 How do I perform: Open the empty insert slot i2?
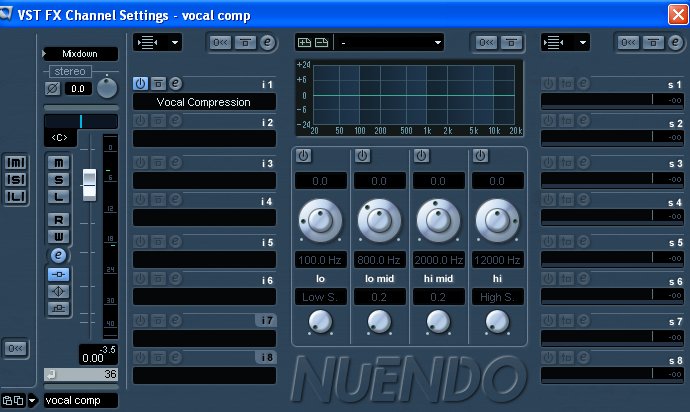tap(204, 139)
